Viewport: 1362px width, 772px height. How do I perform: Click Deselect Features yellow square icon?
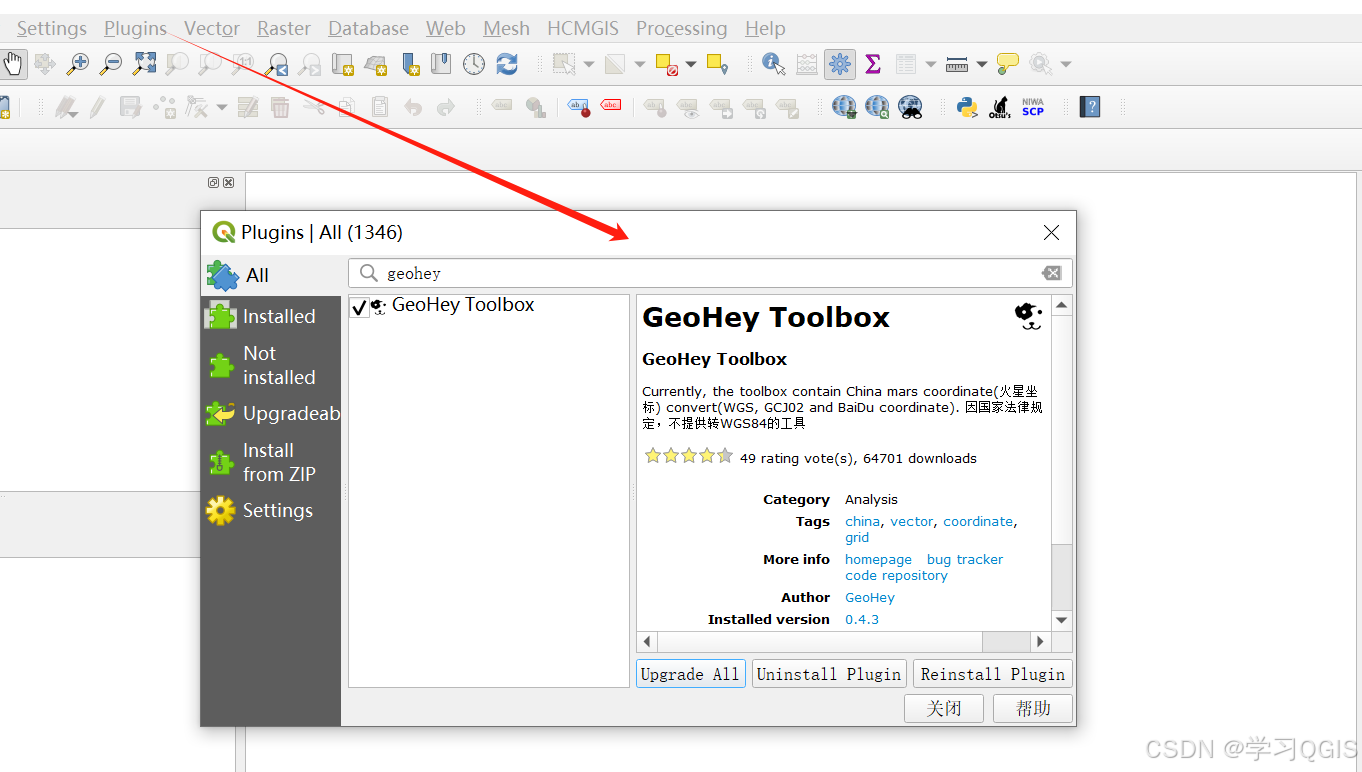(667, 64)
